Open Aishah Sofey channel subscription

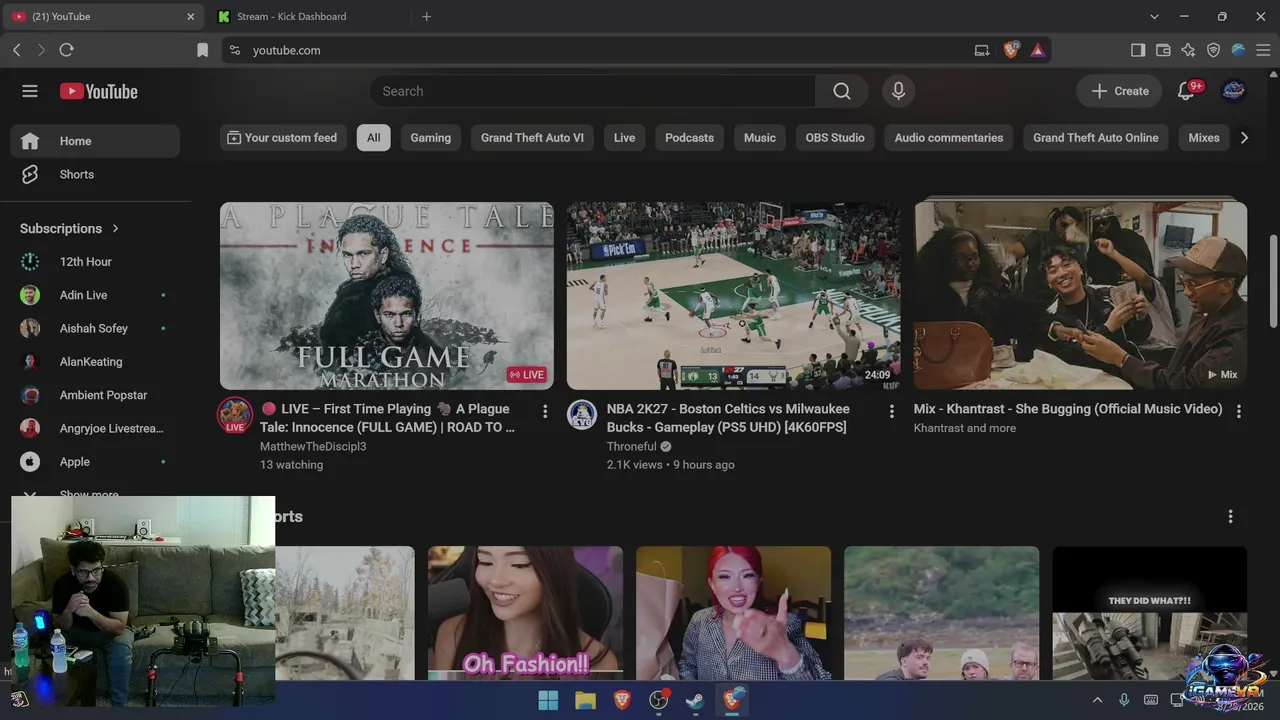[x=95, y=328]
